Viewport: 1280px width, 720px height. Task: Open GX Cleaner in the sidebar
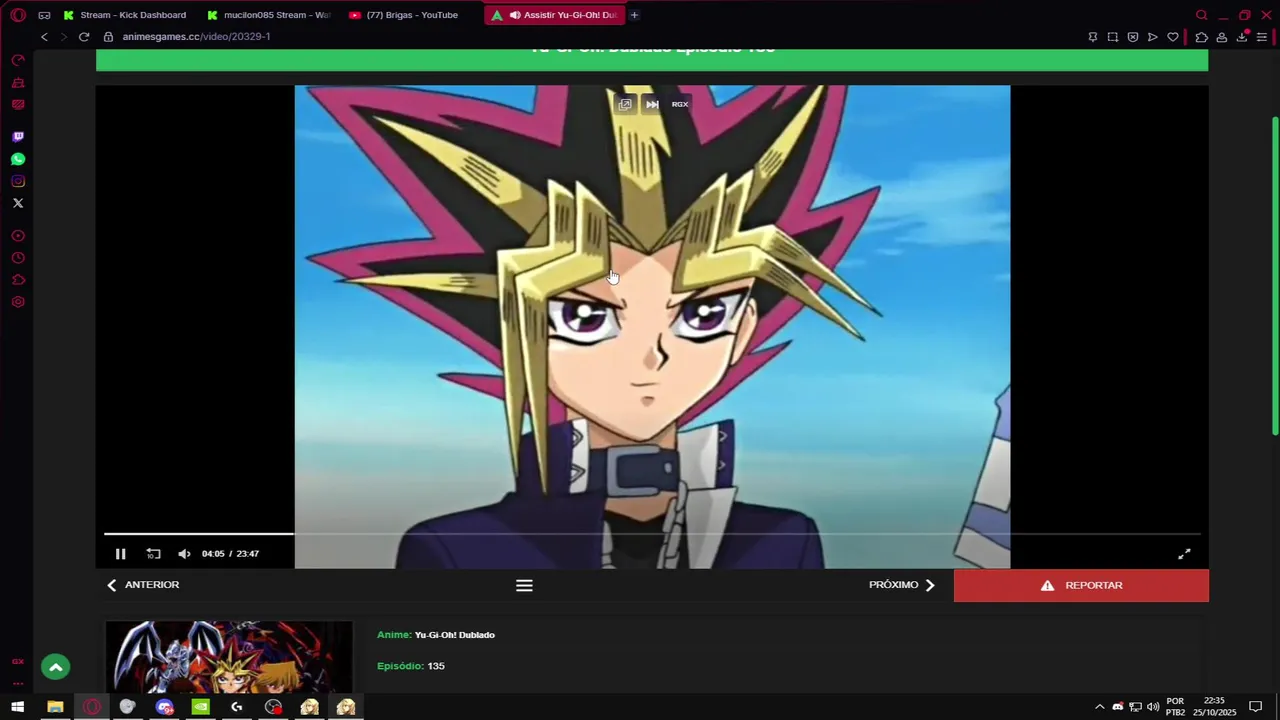(x=17, y=83)
